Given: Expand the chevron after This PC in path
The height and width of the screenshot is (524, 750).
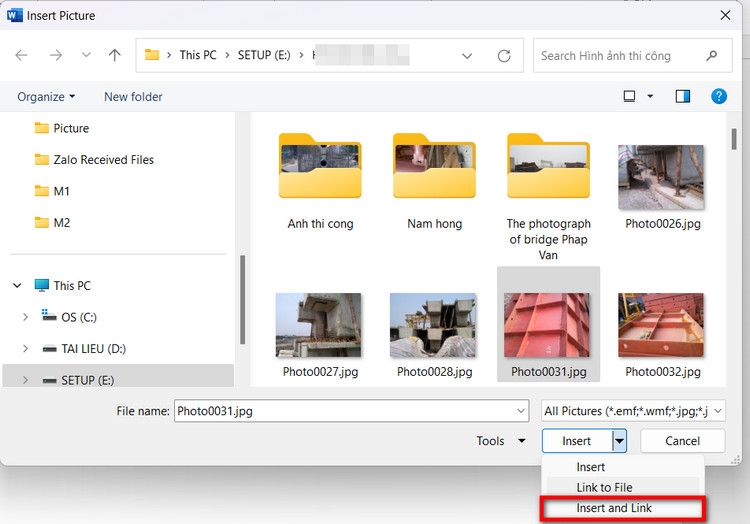Looking at the screenshot, I should [227, 55].
